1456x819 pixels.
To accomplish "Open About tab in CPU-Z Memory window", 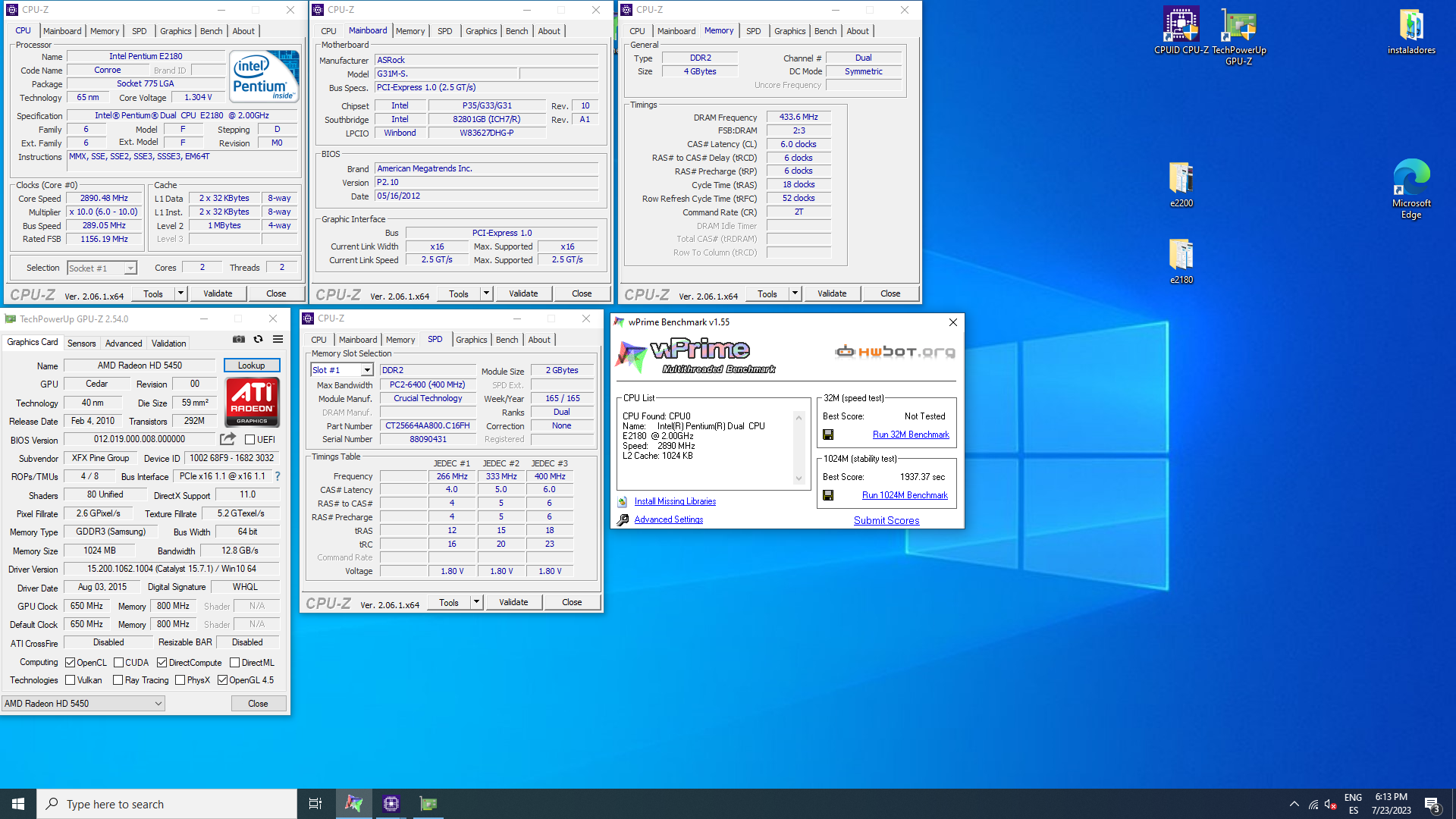I will click(x=858, y=31).
